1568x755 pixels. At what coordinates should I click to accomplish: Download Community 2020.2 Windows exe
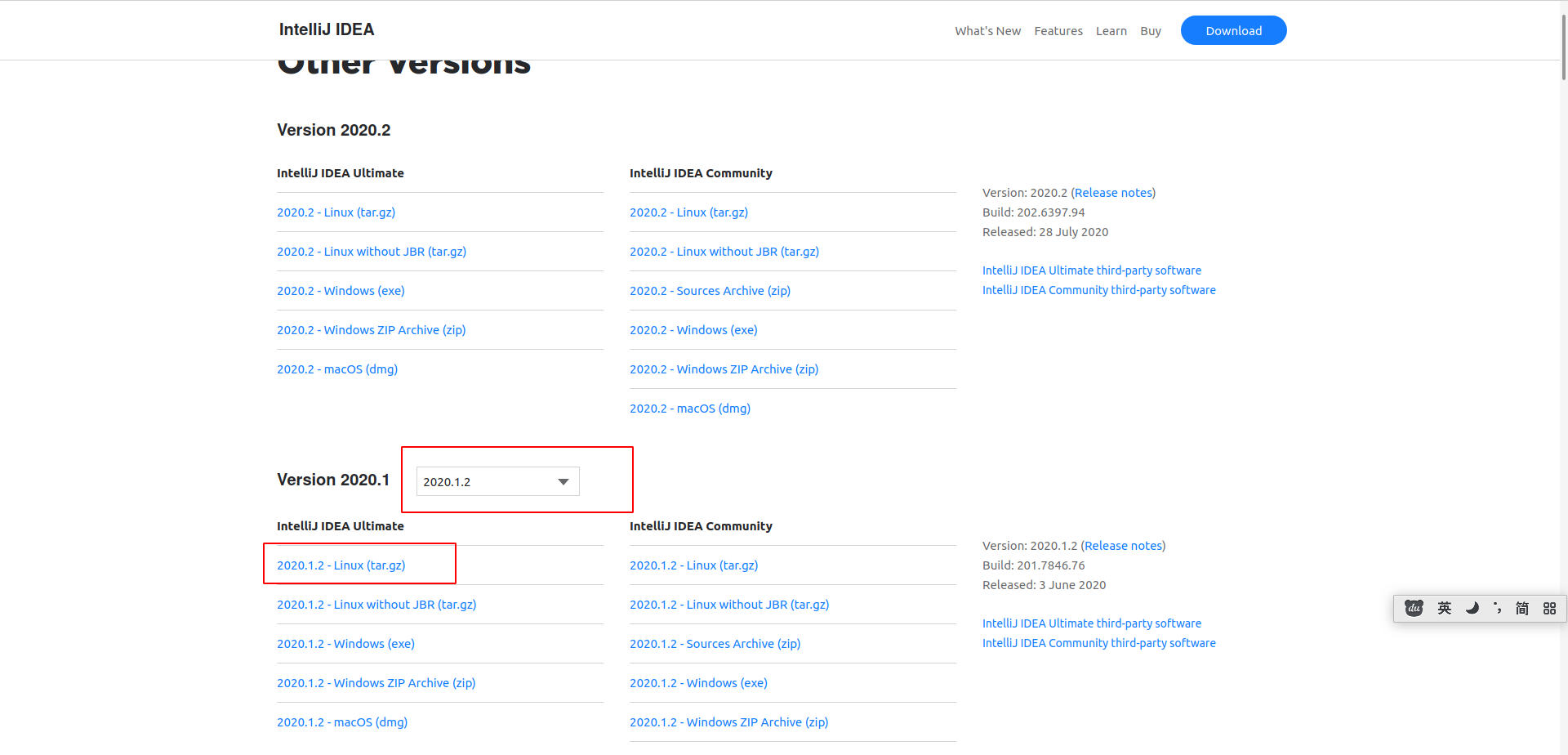(x=693, y=330)
